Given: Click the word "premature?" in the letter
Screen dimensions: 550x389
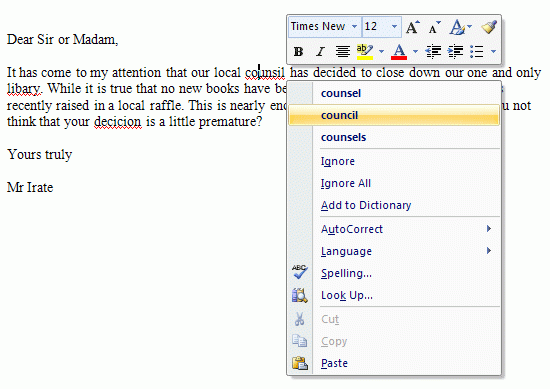Looking at the screenshot, I should (230, 122).
